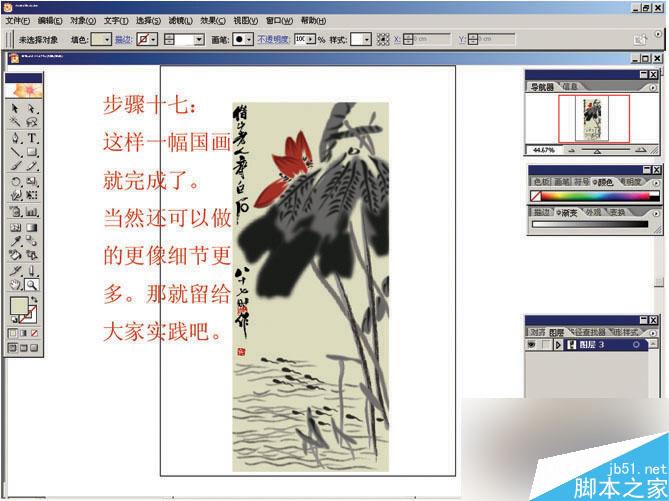Select the Paintbrush tool
The image size is (669, 501).
(x=15, y=166)
